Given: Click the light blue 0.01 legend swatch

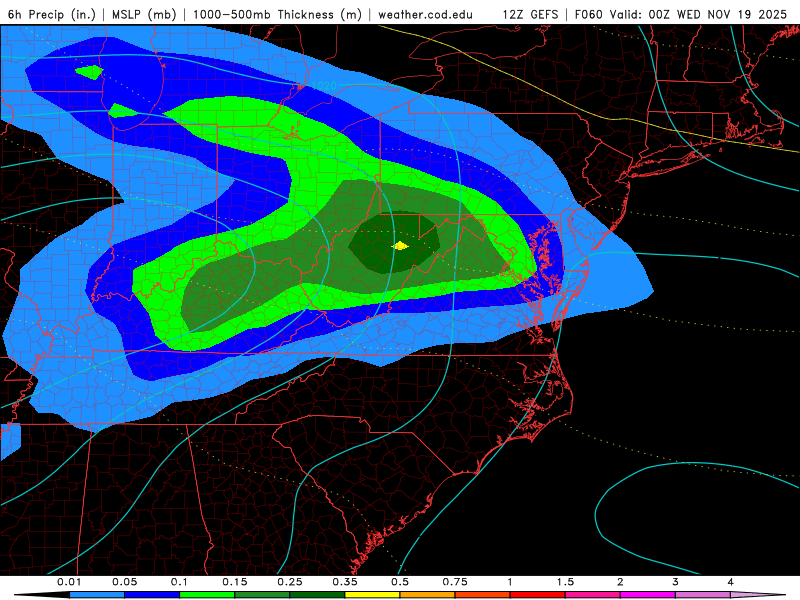Looking at the screenshot, I should point(97,595).
